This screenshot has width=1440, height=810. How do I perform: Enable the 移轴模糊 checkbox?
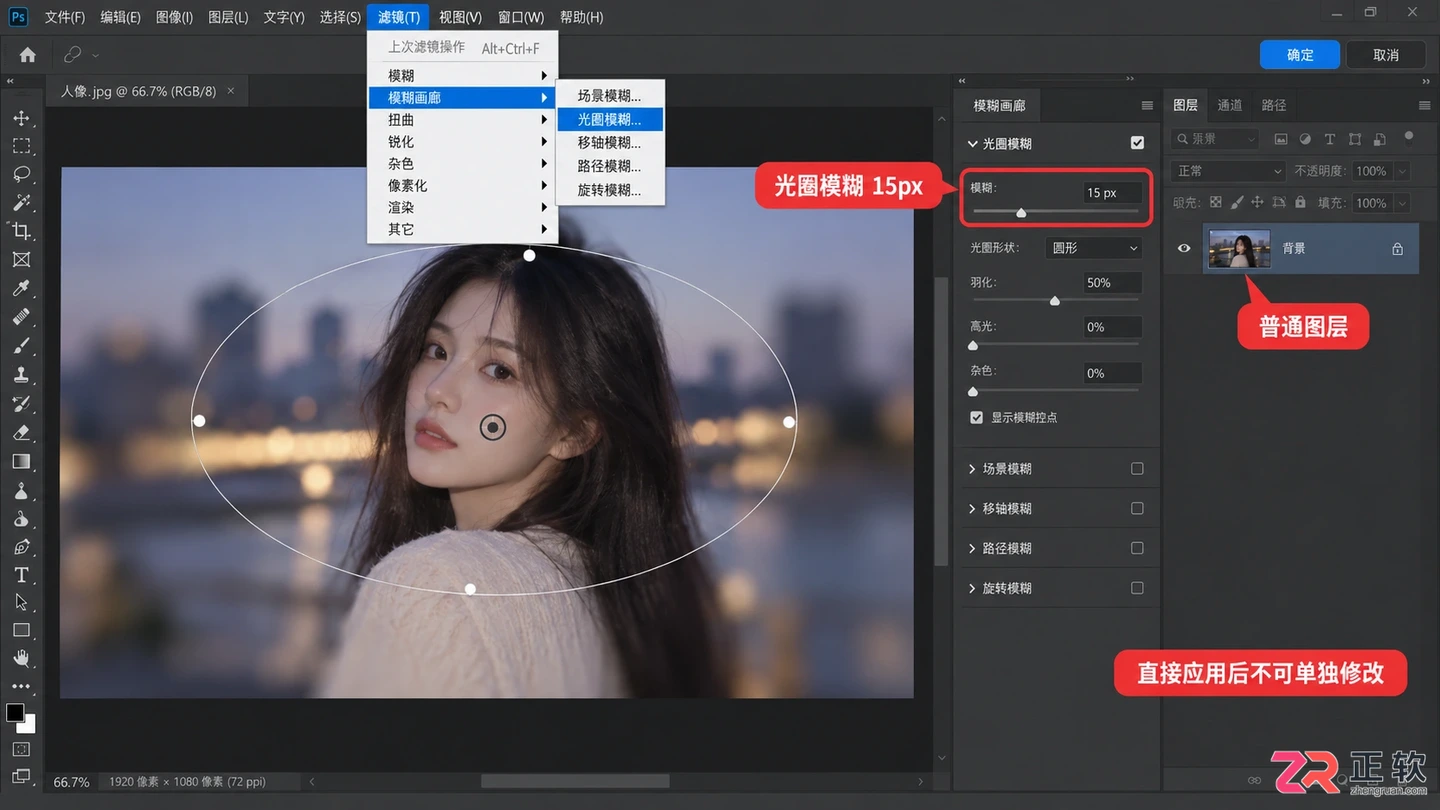[1137, 508]
